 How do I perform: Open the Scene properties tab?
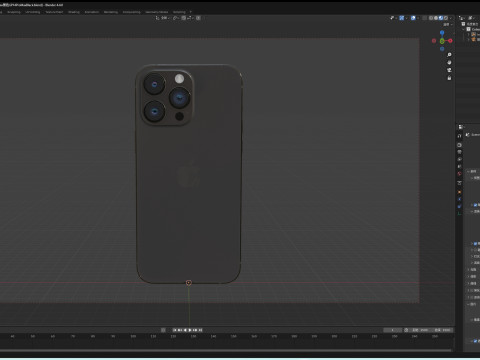459,166
